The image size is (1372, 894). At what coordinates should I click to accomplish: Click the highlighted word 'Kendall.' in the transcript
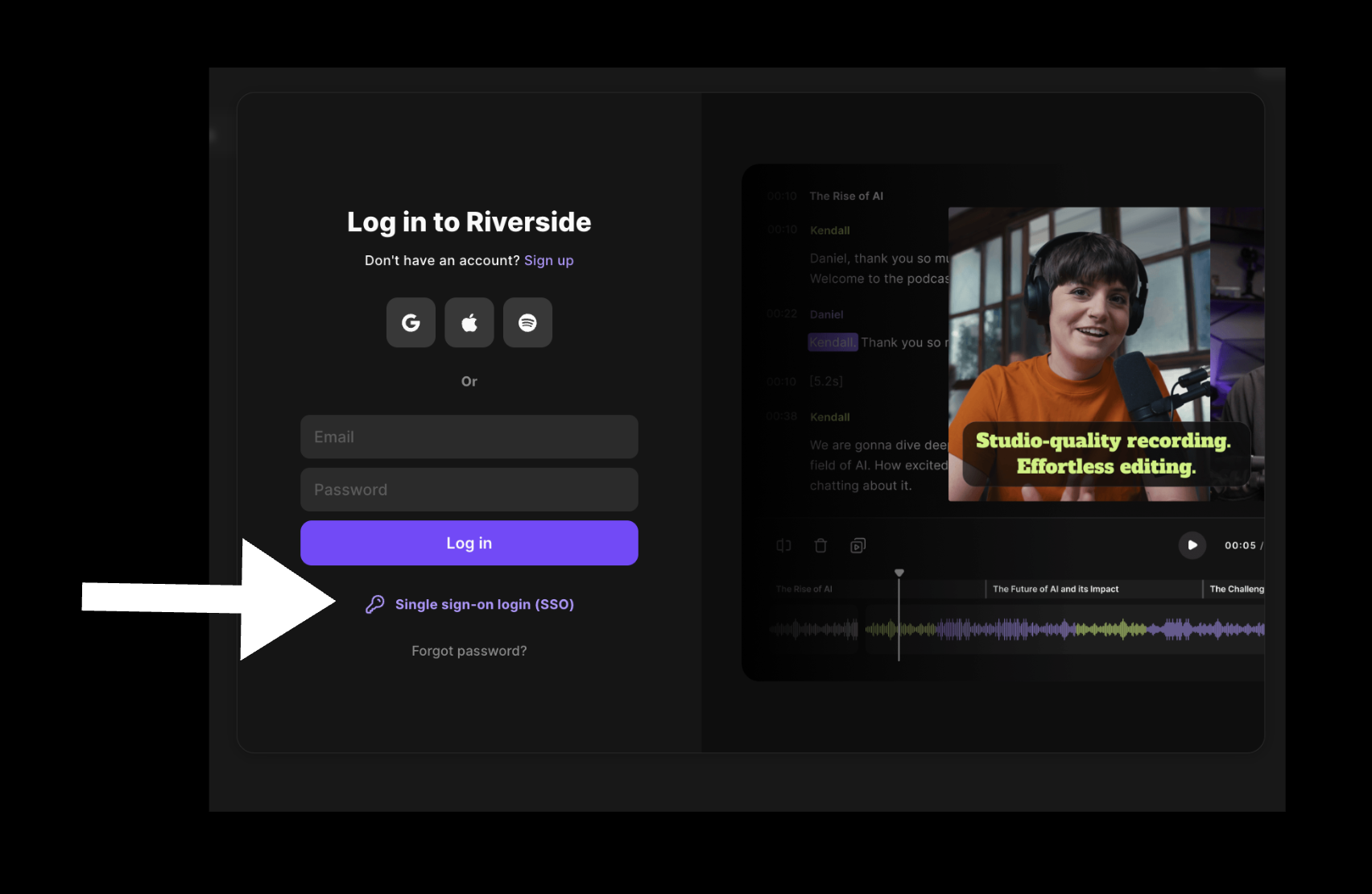tap(833, 342)
